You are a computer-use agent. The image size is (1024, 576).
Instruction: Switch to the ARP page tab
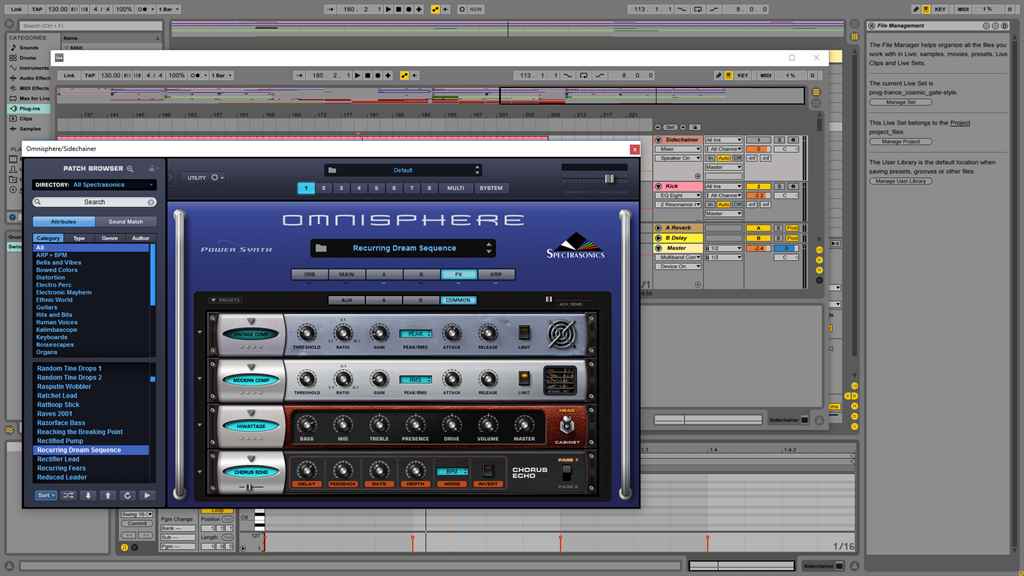click(496, 275)
